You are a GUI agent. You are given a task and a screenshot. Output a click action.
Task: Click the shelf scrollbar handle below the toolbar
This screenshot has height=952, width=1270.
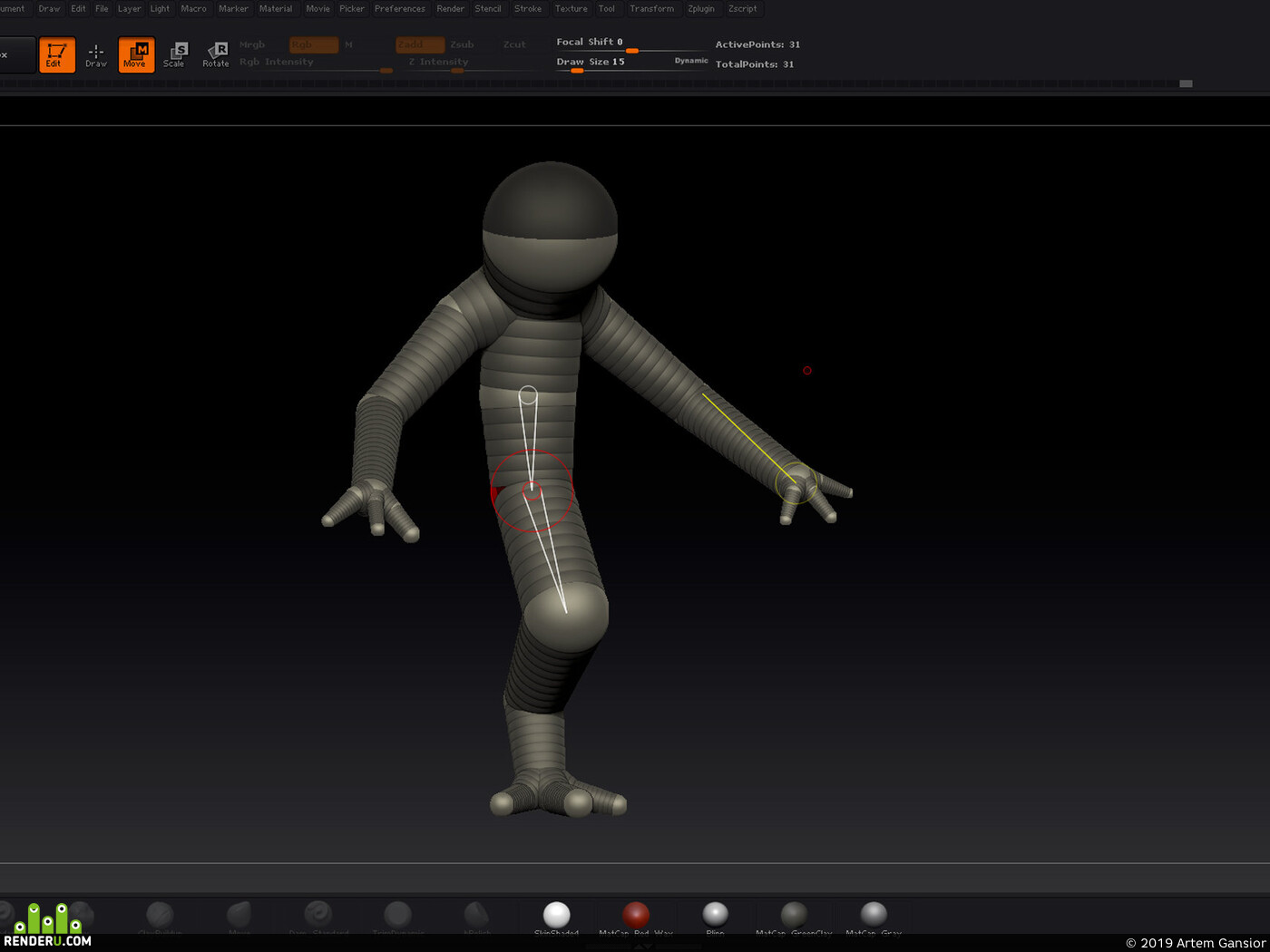(x=1186, y=83)
